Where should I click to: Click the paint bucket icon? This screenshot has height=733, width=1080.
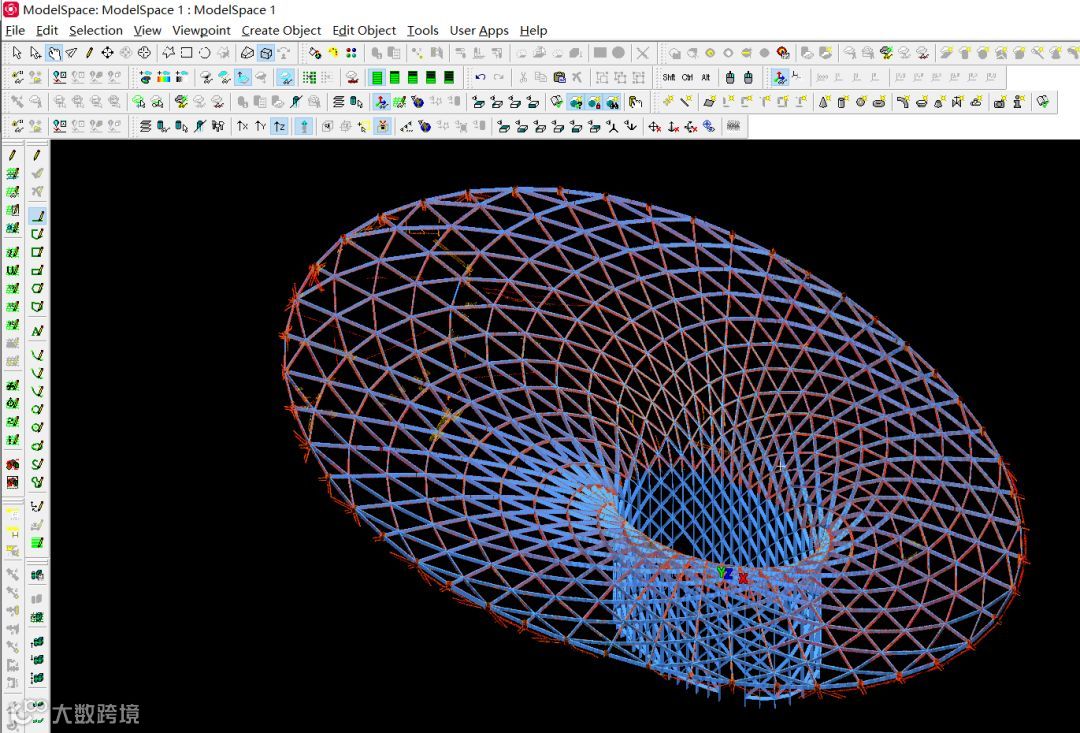pyautogui.click(x=315, y=53)
